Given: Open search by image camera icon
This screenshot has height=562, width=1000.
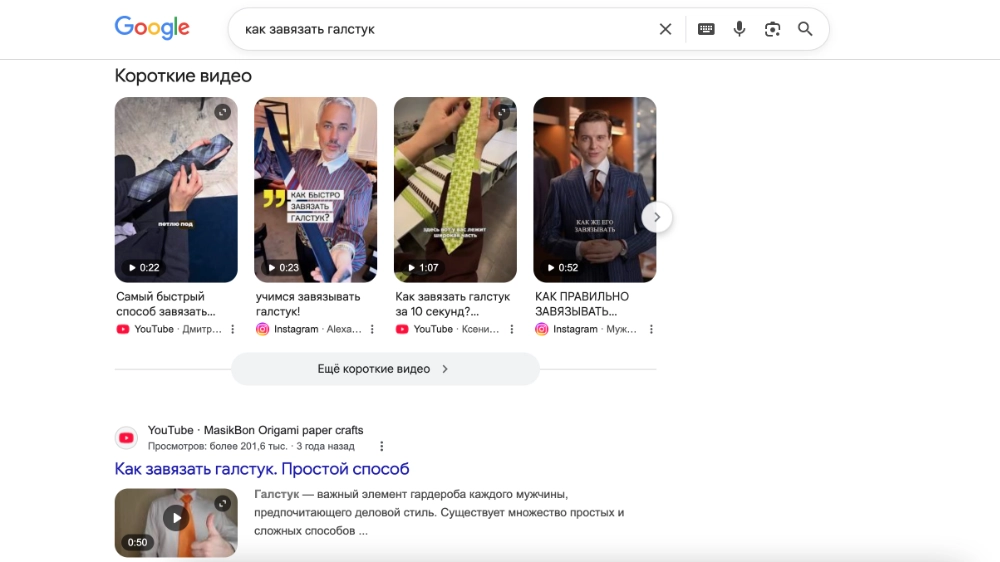Looking at the screenshot, I should click(x=772, y=29).
